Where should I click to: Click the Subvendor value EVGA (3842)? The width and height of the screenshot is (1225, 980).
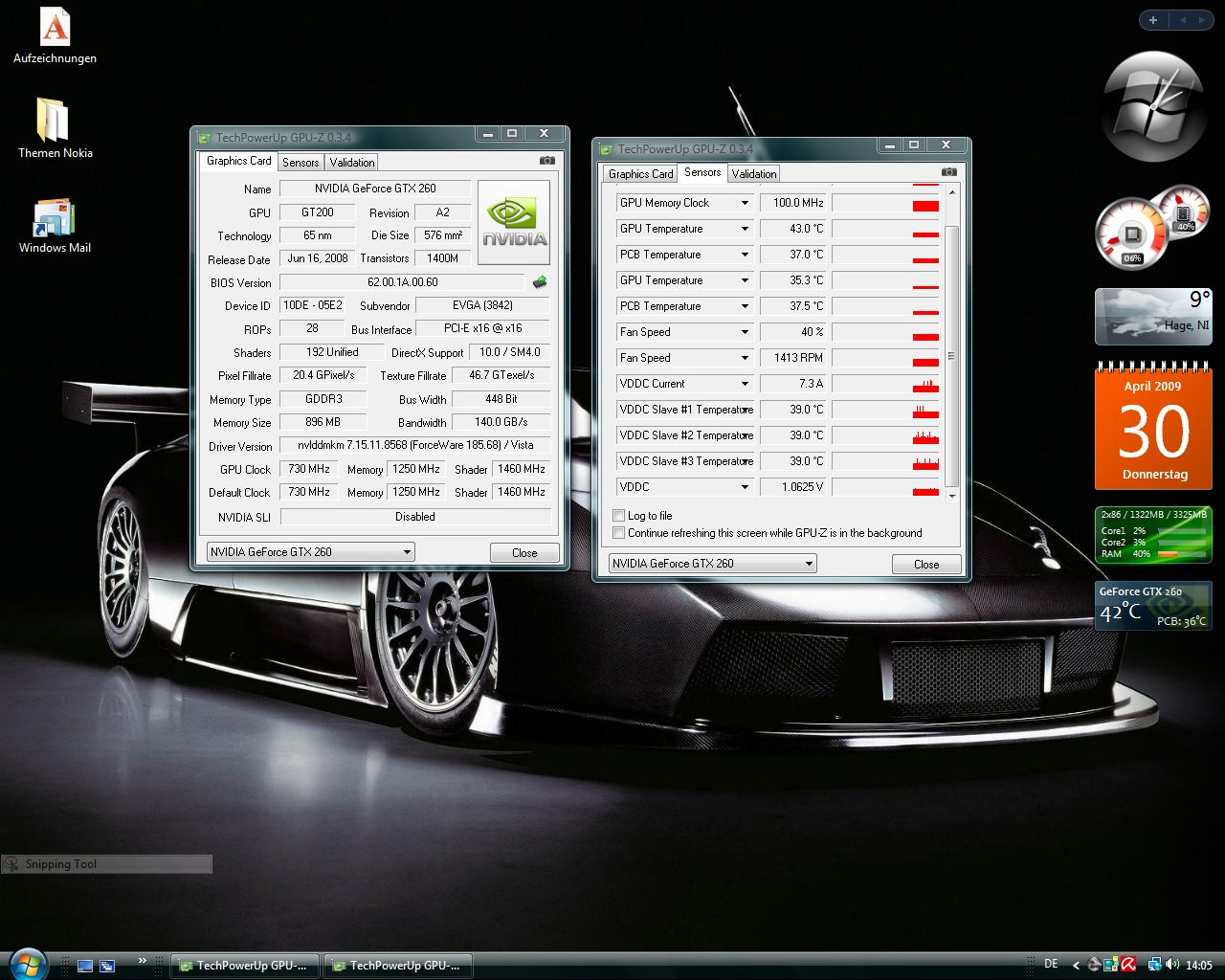[482, 305]
